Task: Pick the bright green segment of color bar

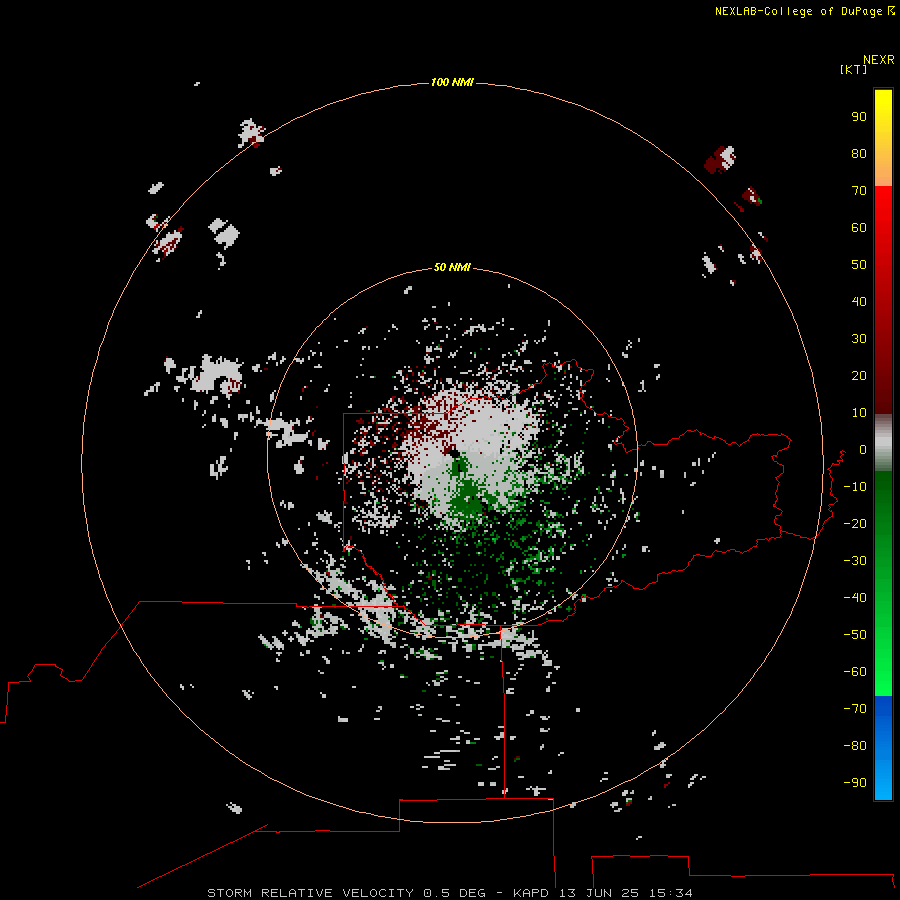Action: 883,660
